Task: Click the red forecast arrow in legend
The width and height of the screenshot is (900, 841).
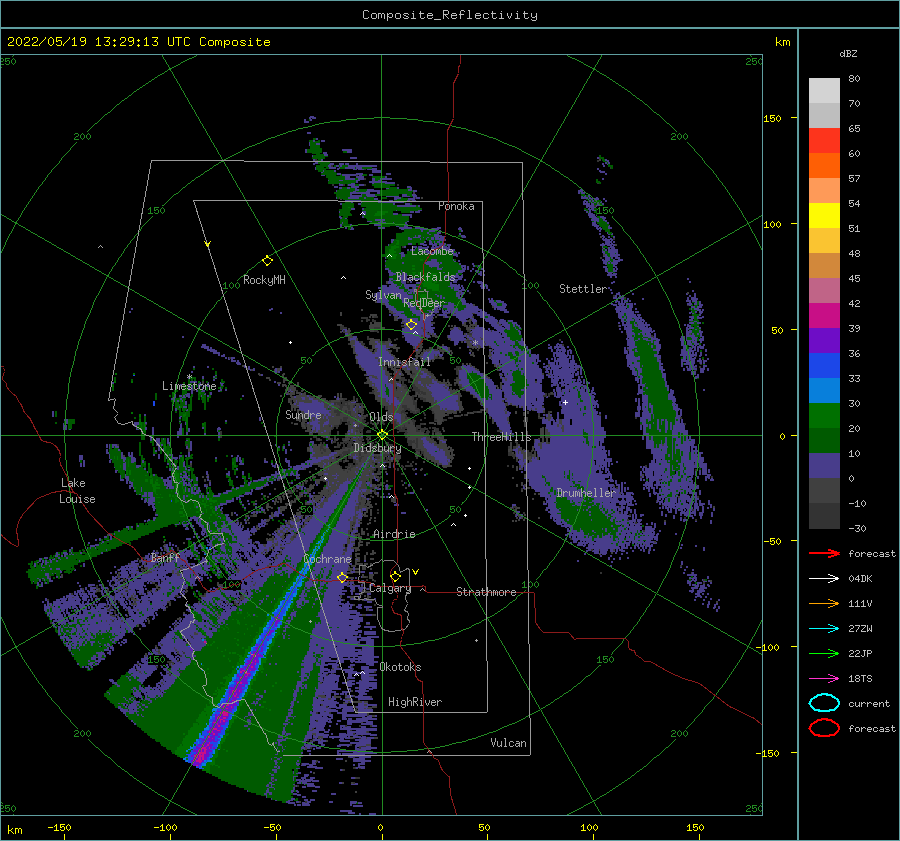Action: coord(824,553)
